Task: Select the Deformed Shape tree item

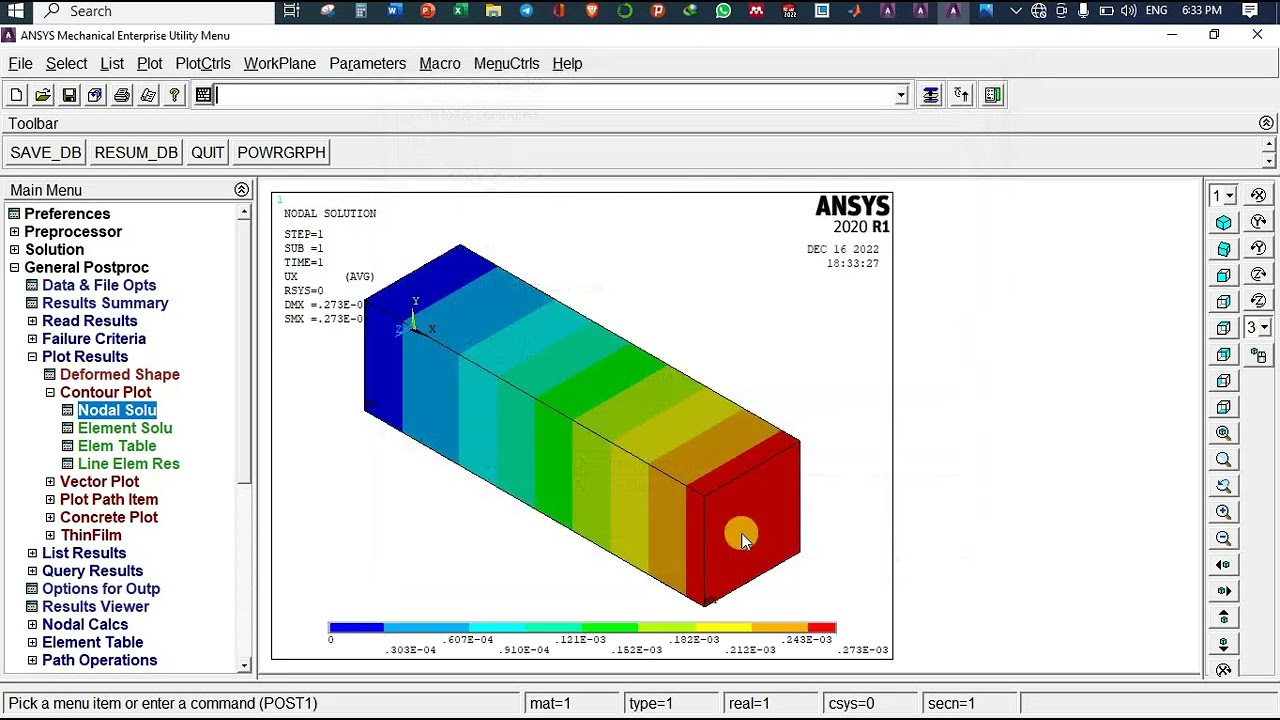Action: pyautogui.click(x=120, y=375)
